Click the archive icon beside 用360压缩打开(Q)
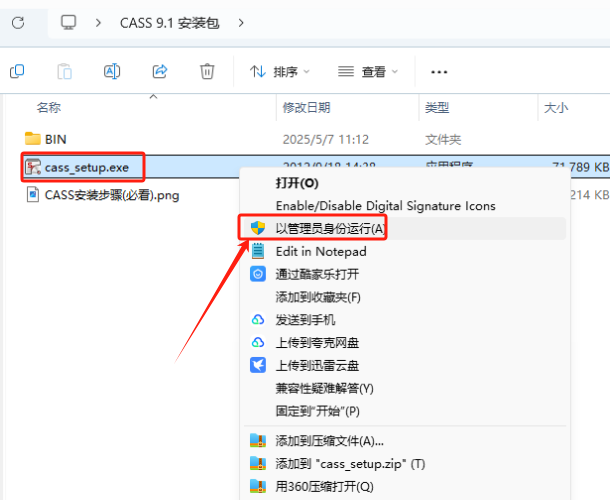 coord(258,486)
